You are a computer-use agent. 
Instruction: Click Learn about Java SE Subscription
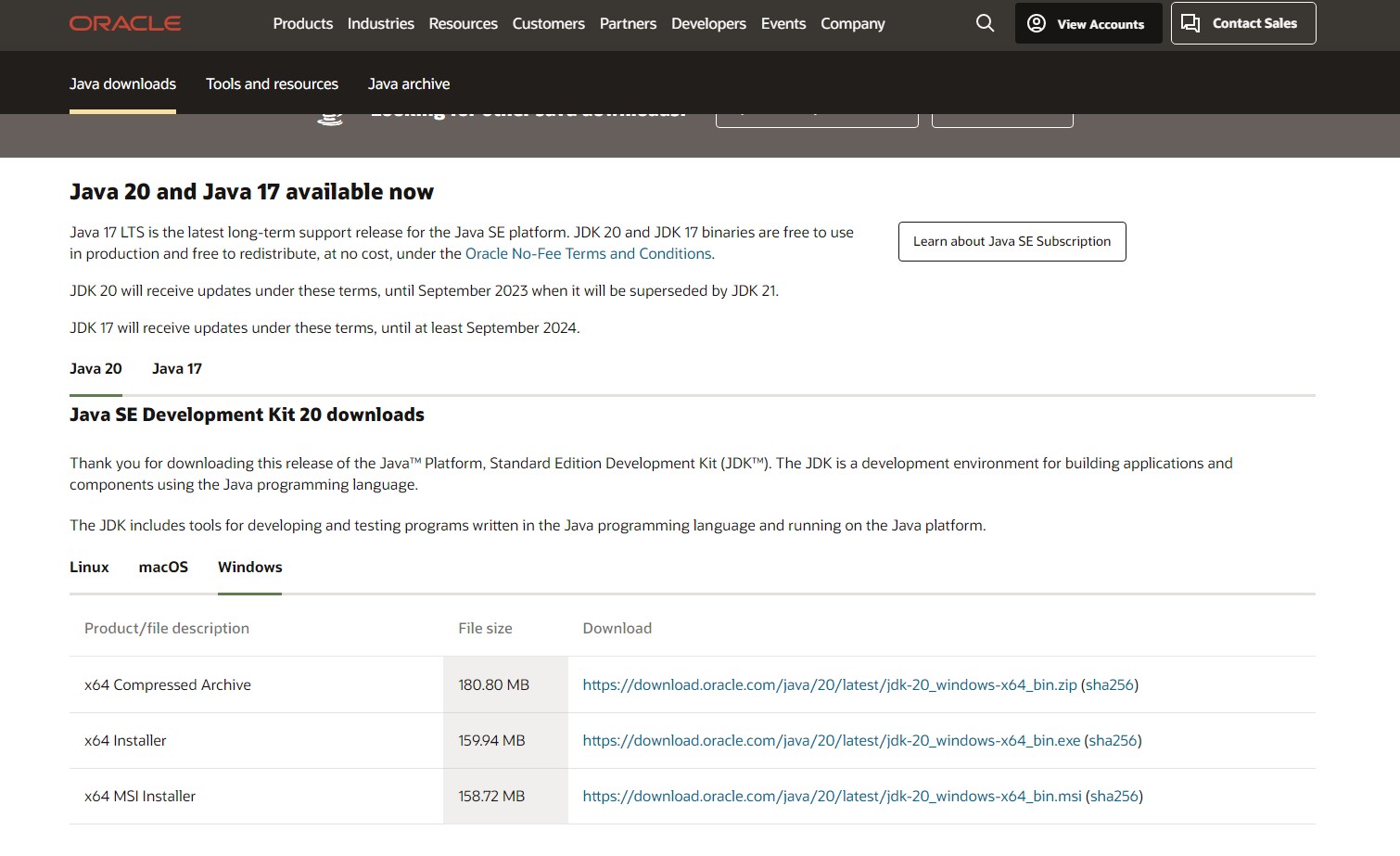pyautogui.click(x=1012, y=241)
